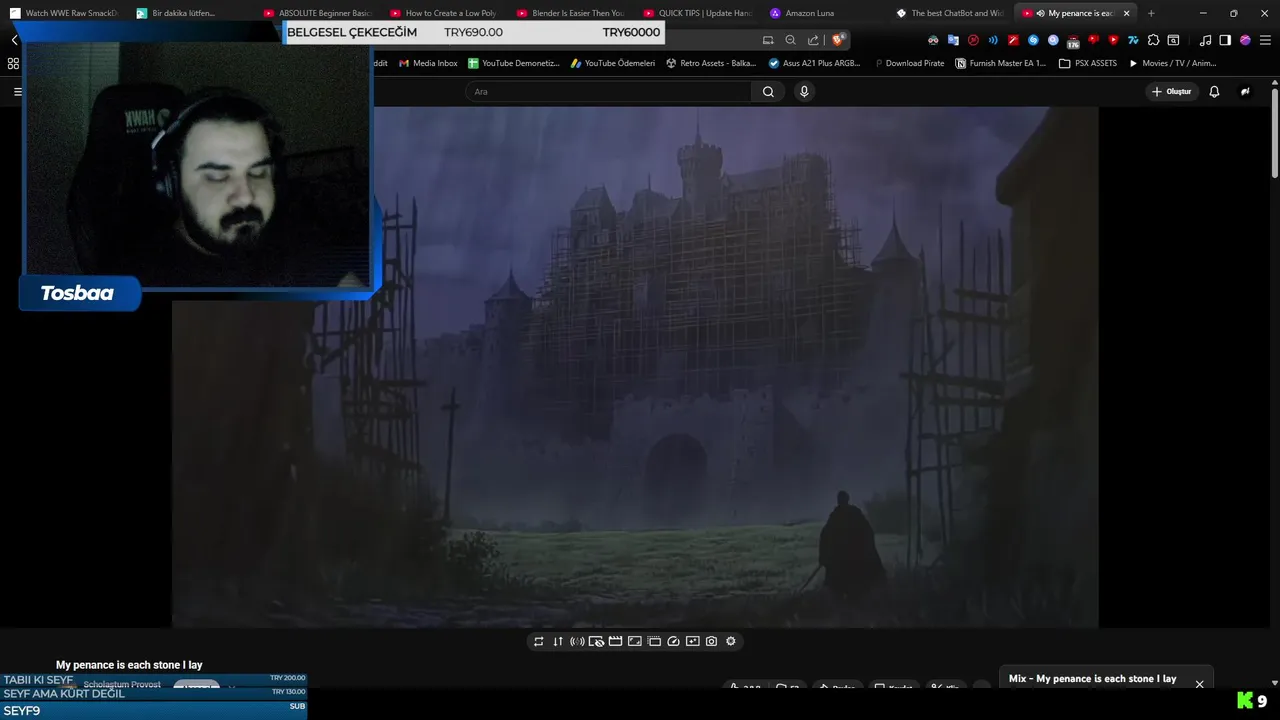
Task: Click the YouTube search magnifier button
Action: tap(768, 92)
